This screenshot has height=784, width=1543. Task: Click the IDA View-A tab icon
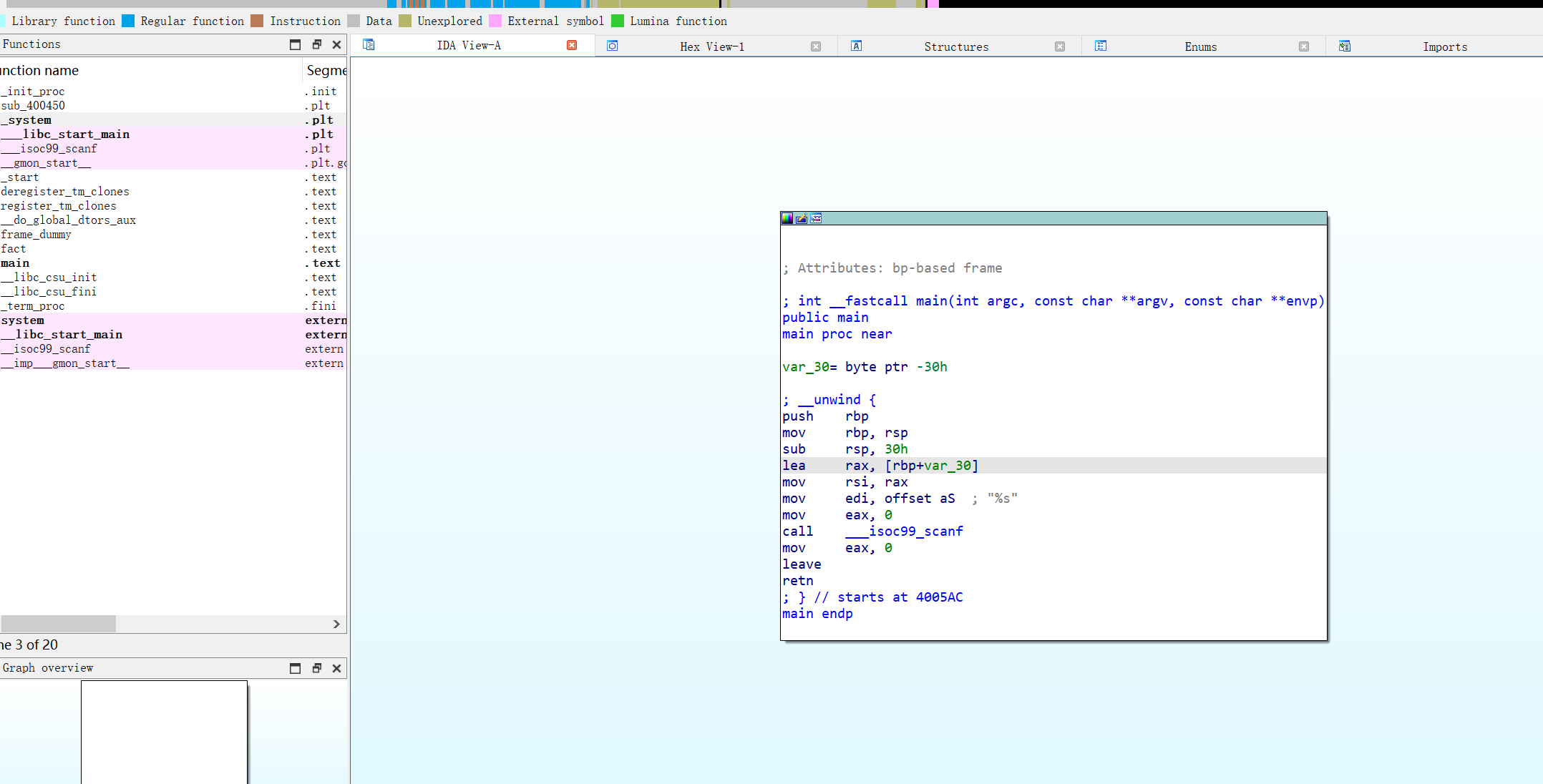pos(369,45)
